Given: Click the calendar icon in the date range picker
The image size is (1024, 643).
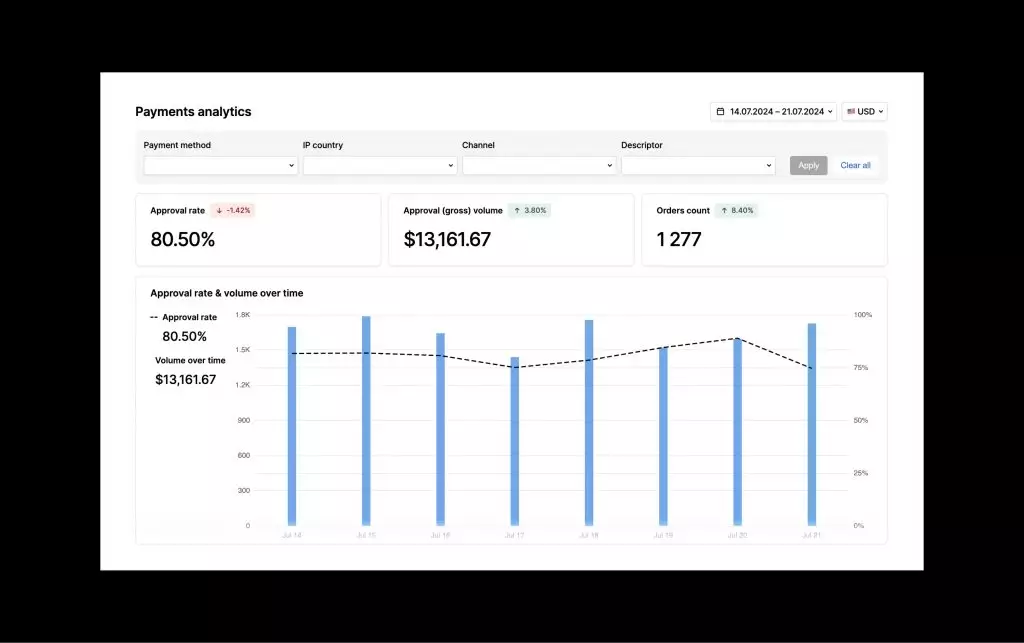Looking at the screenshot, I should (x=723, y=111).
